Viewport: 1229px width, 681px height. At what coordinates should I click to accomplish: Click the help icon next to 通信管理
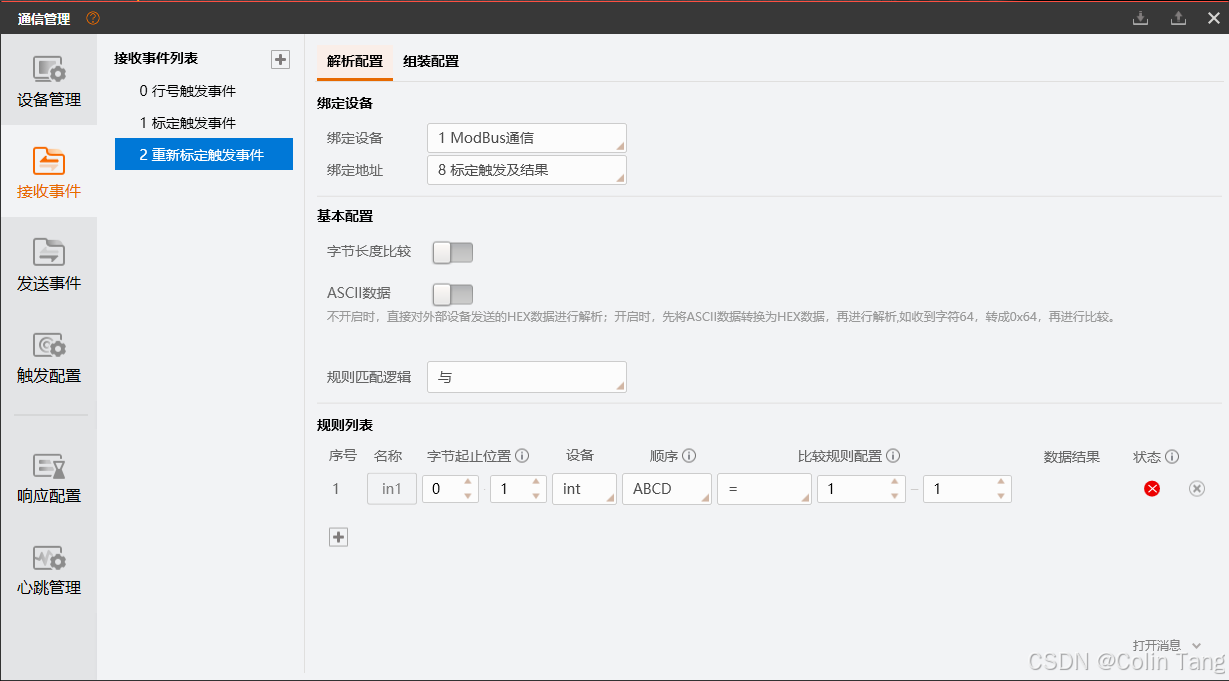(91, 17)
